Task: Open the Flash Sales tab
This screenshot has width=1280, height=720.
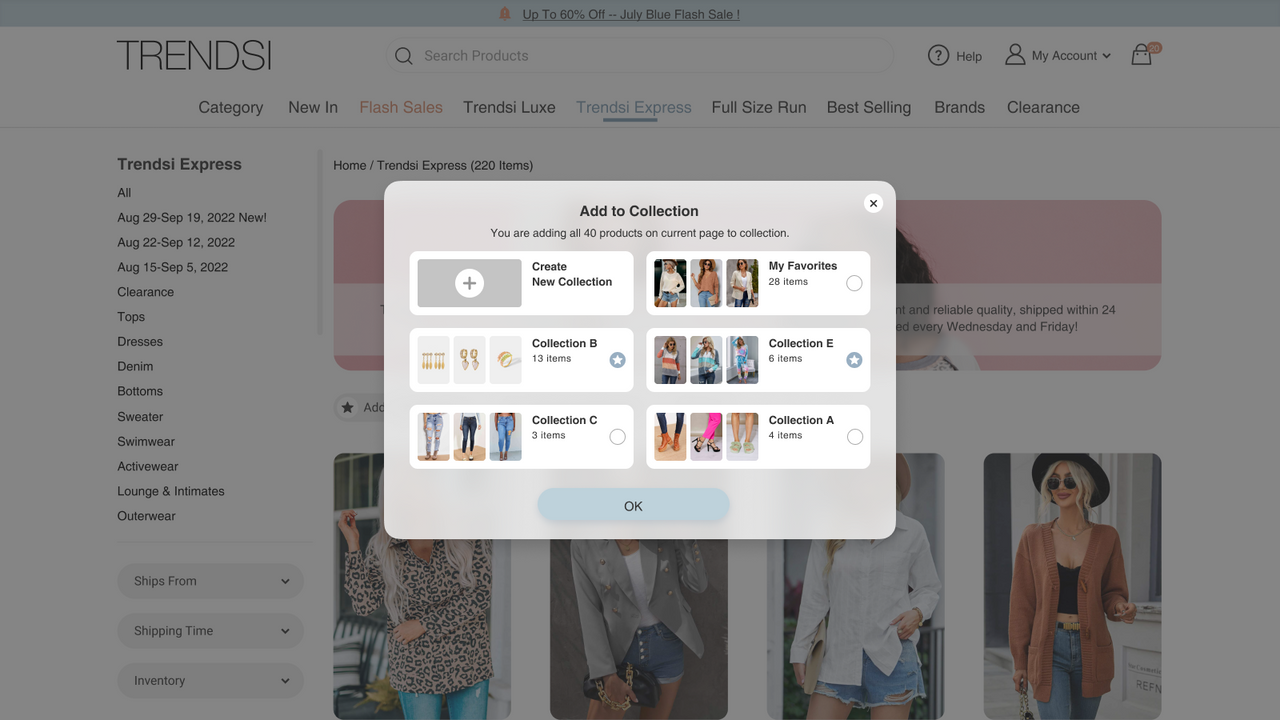Action: (401, 107)
